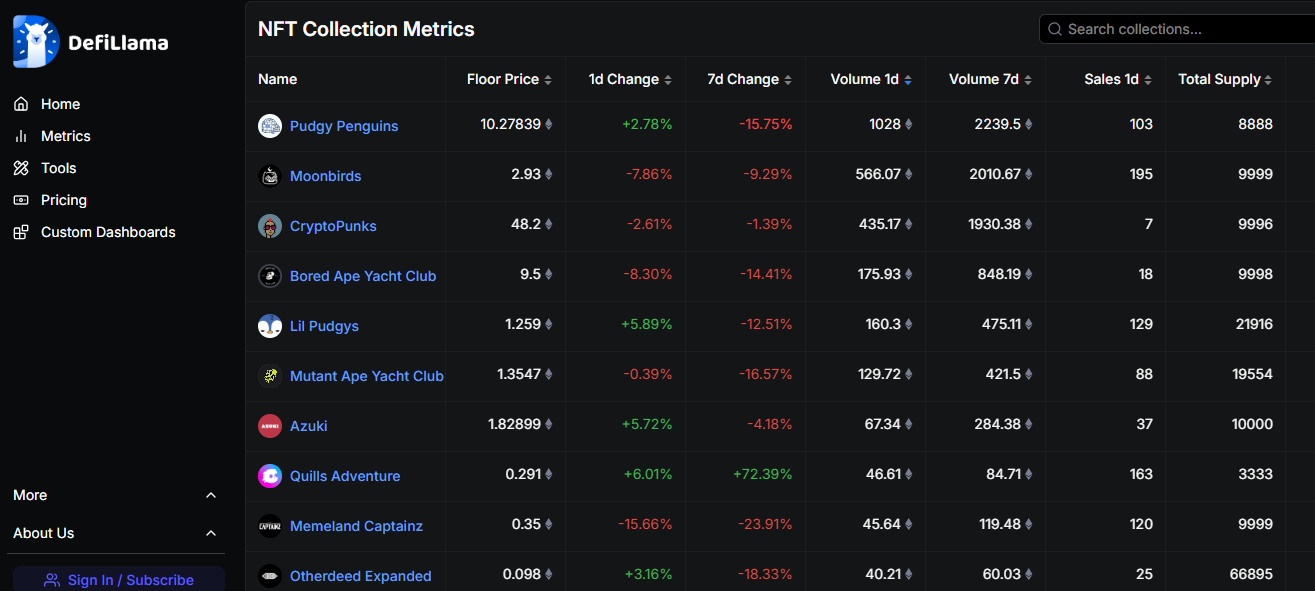
Task: Open the Bored Ape Yacht Club link
Action: [363, 276]
